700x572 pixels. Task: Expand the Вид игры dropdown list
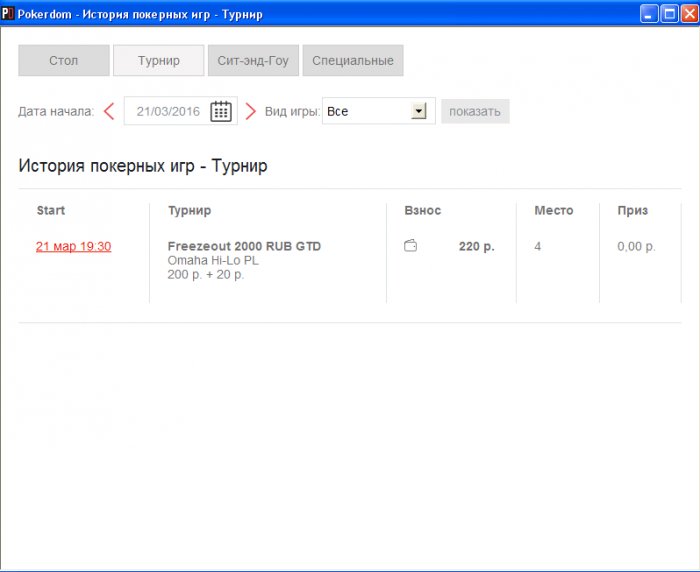pyautogui.click(x=419, y=111)
